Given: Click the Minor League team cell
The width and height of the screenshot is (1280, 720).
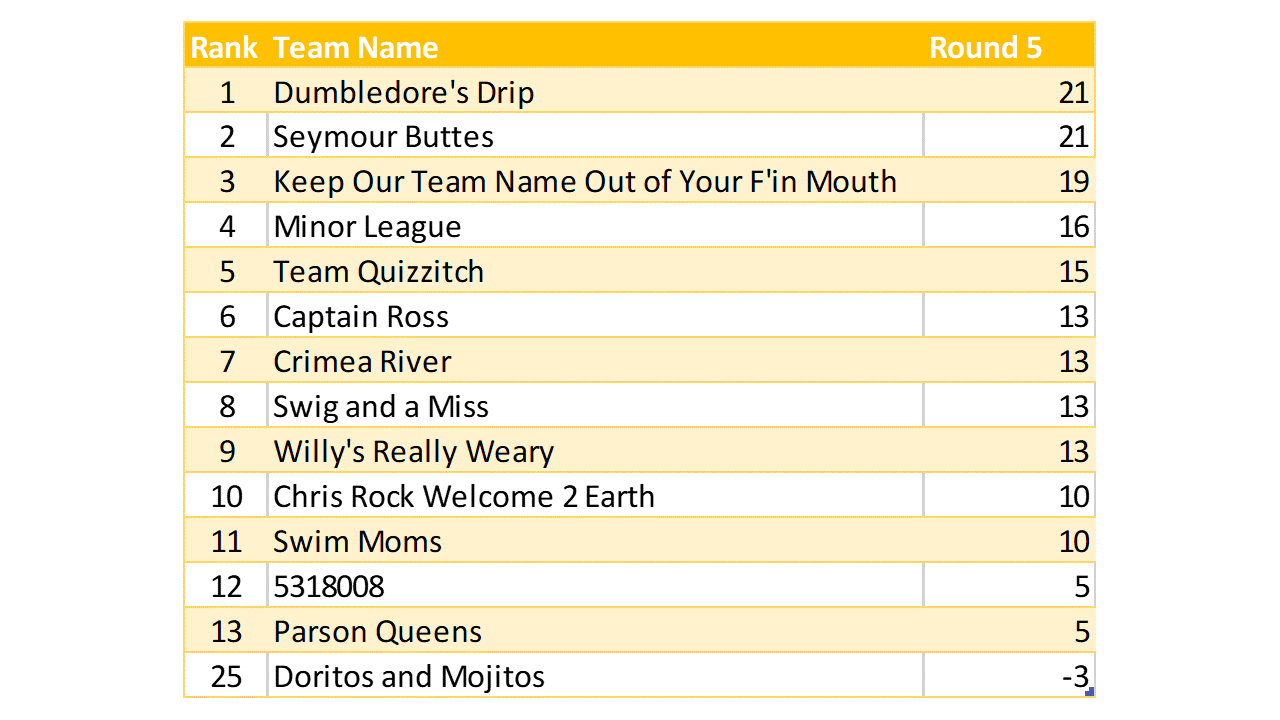Looking at the screenshot, I should tap(368, 227).
